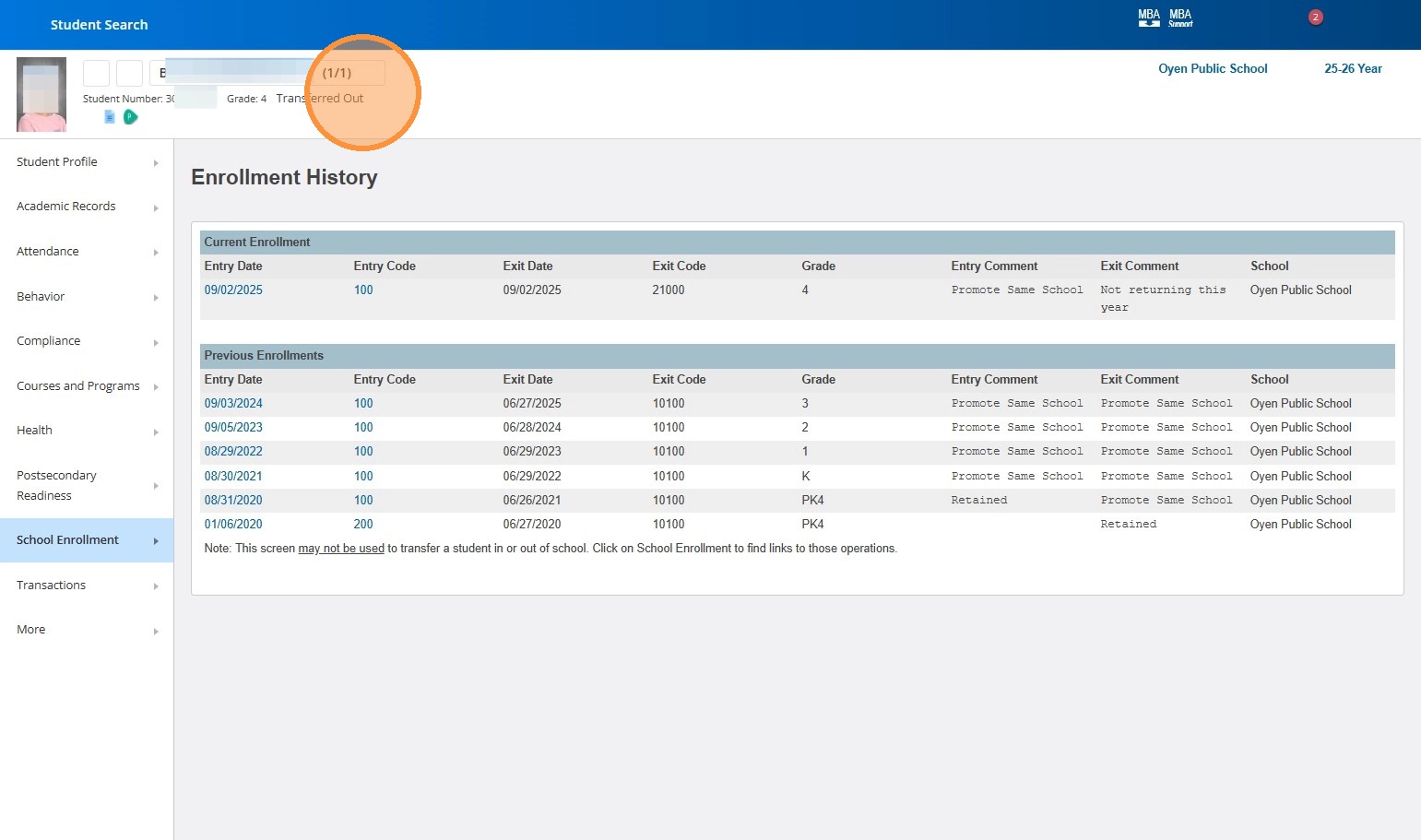Open Student Search in the header
The image size is (1421, 840).
pyautogui.click(x=99, y=25)
